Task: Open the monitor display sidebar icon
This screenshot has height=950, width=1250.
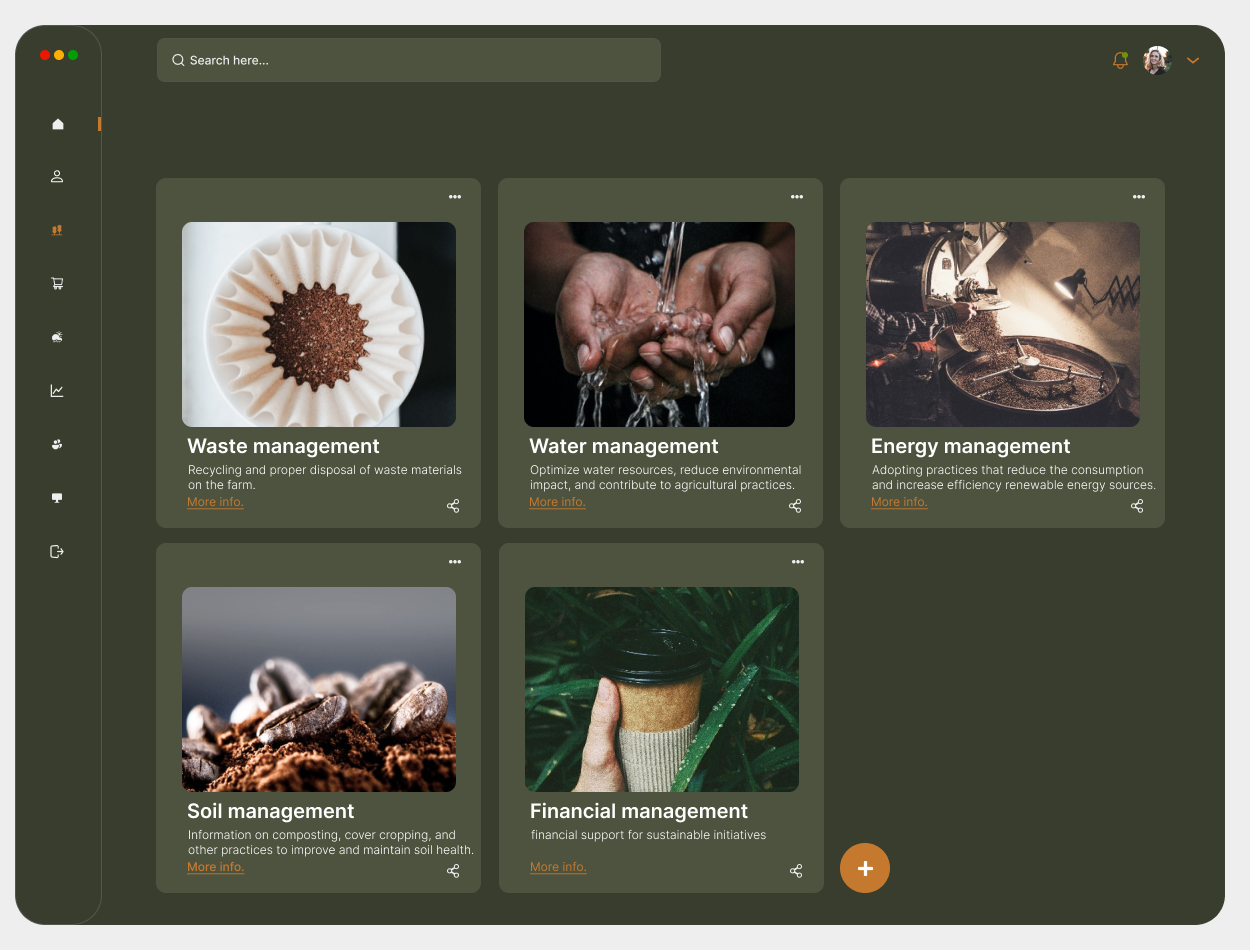Action: 57,498
